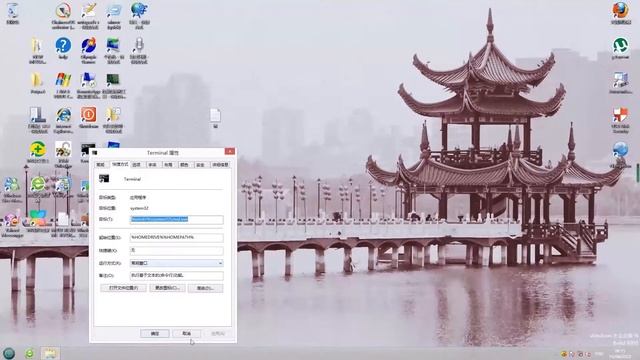The height and width of the screenshot is (360, 640).
Task: Select the red and white shield desktop icon
Action: (620, 115)
